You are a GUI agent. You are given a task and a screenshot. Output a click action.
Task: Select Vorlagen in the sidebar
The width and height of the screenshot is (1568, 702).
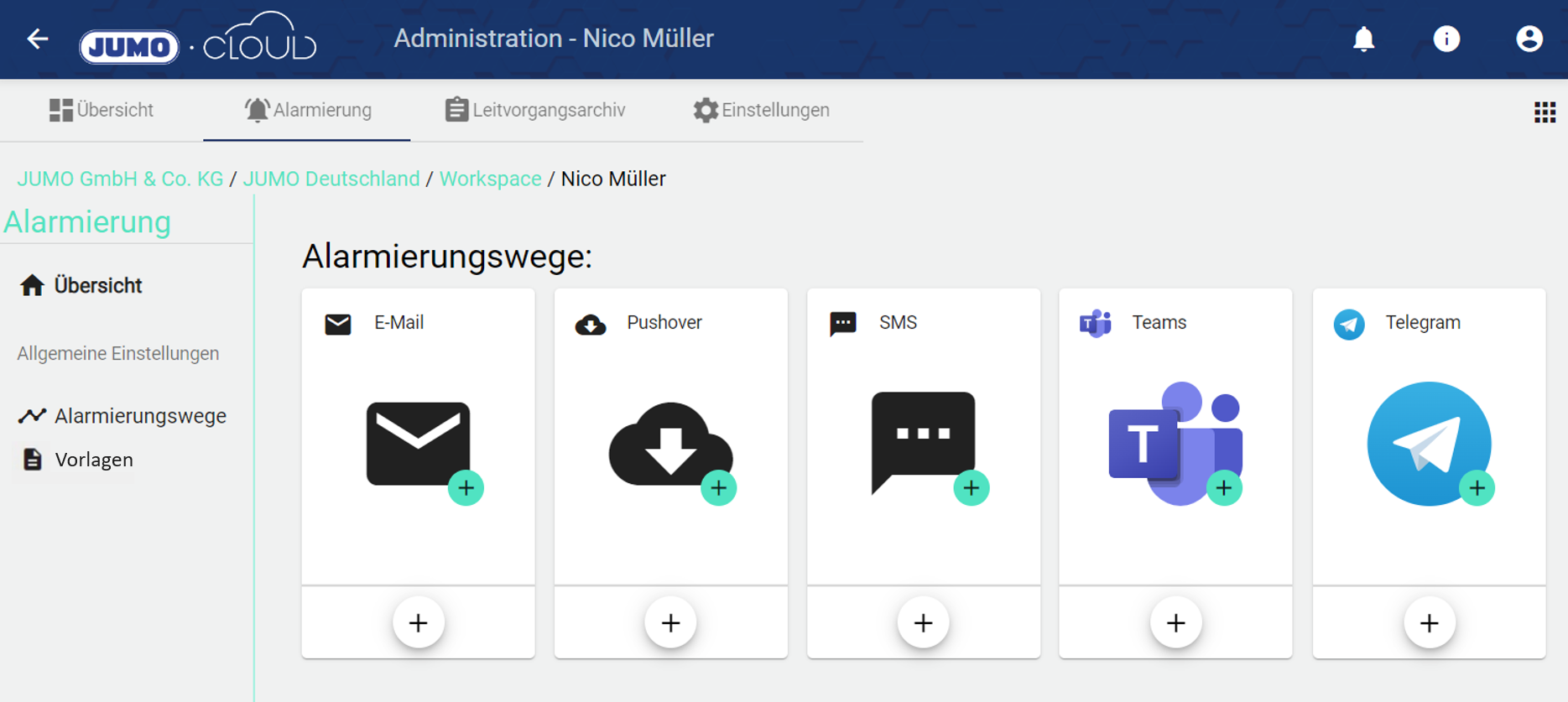(x=93, y=460)
